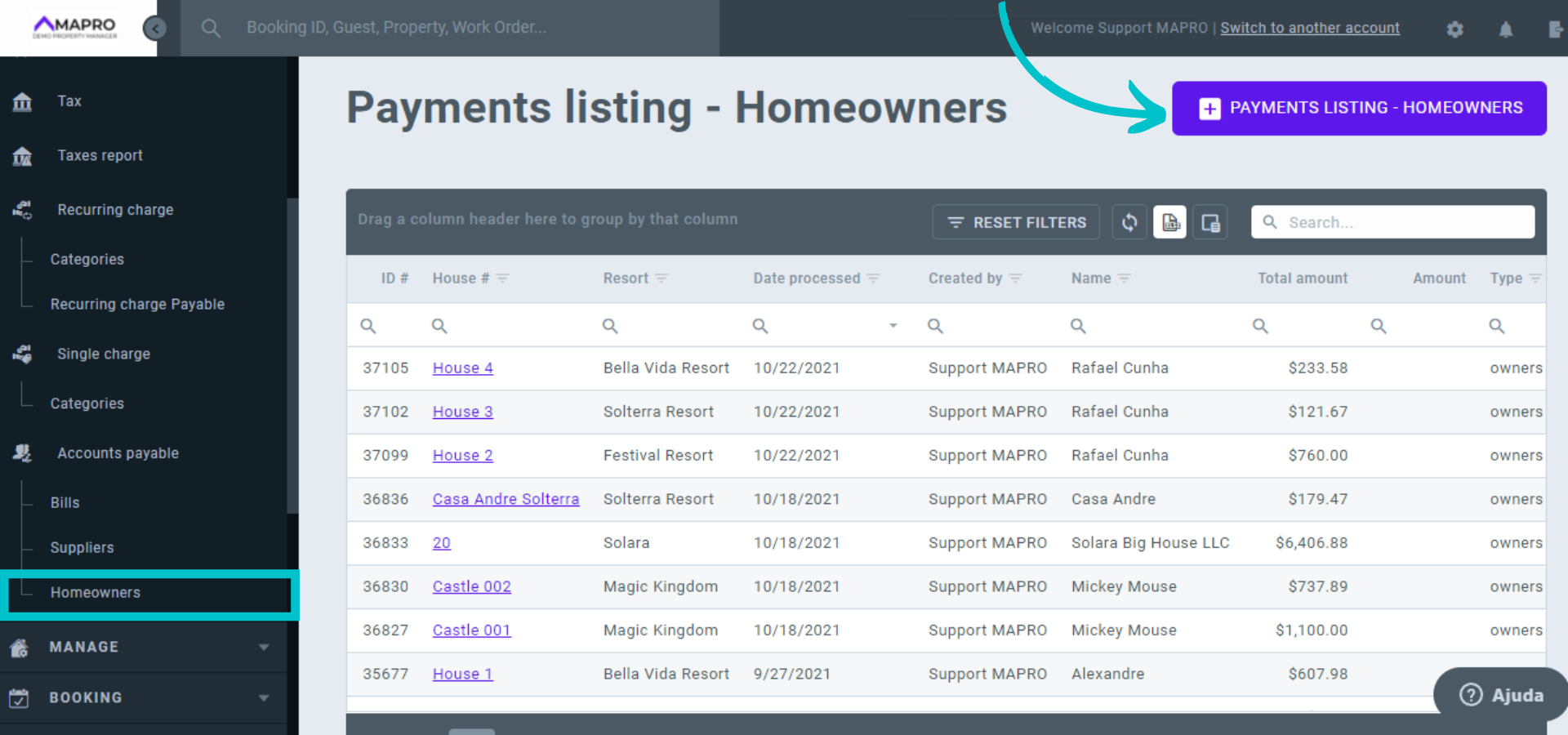The height and width of the screenshot is (735, 1568).
Task: Click Switch to another account link
Action: [x=1310, y=28]
